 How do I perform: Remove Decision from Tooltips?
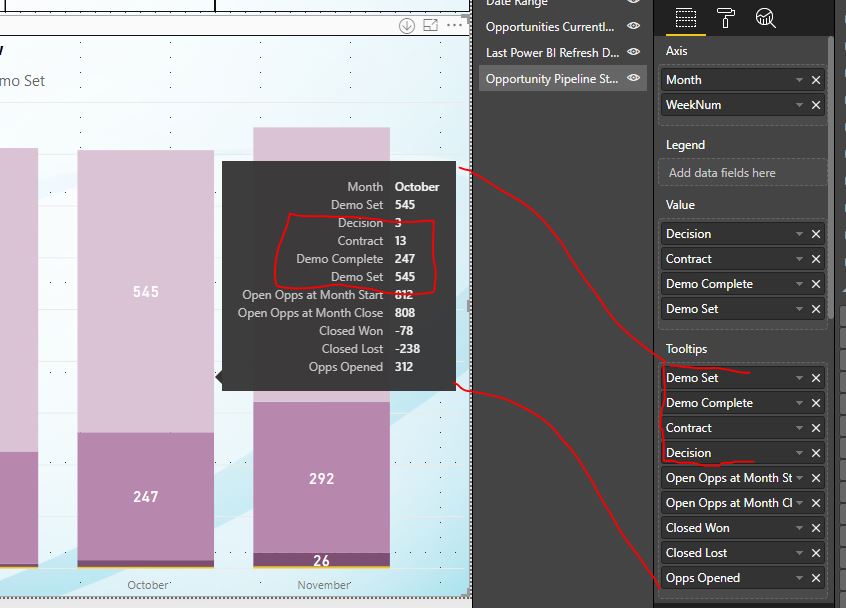click(x=816, y=453)
